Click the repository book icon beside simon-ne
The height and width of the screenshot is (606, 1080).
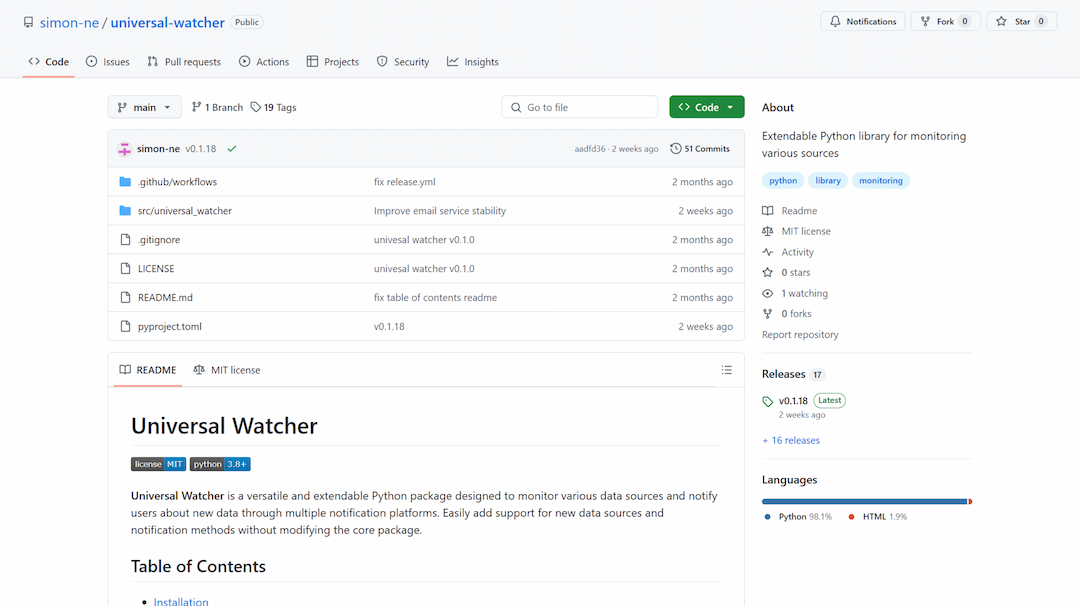[x=28, y=22]
